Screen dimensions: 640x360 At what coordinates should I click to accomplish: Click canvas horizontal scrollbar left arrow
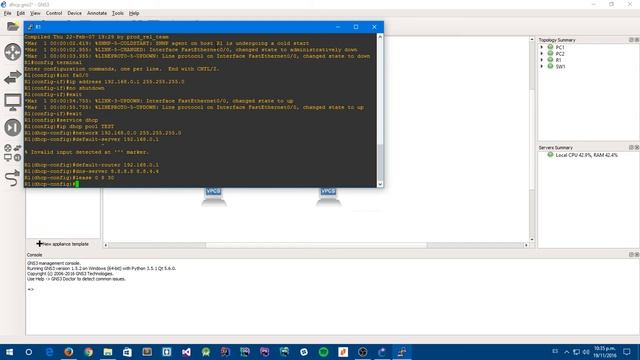point(106,245)
